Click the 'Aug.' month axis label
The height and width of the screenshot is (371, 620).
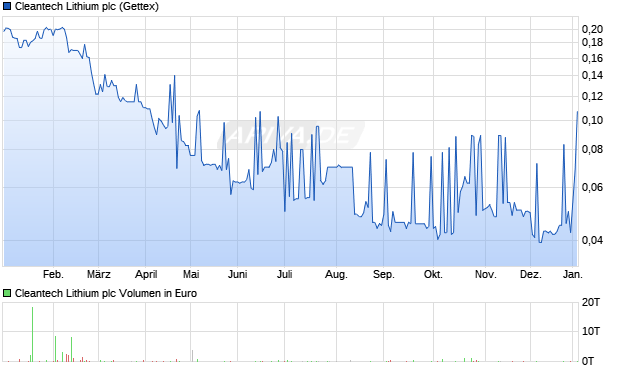tap(336, 274)
